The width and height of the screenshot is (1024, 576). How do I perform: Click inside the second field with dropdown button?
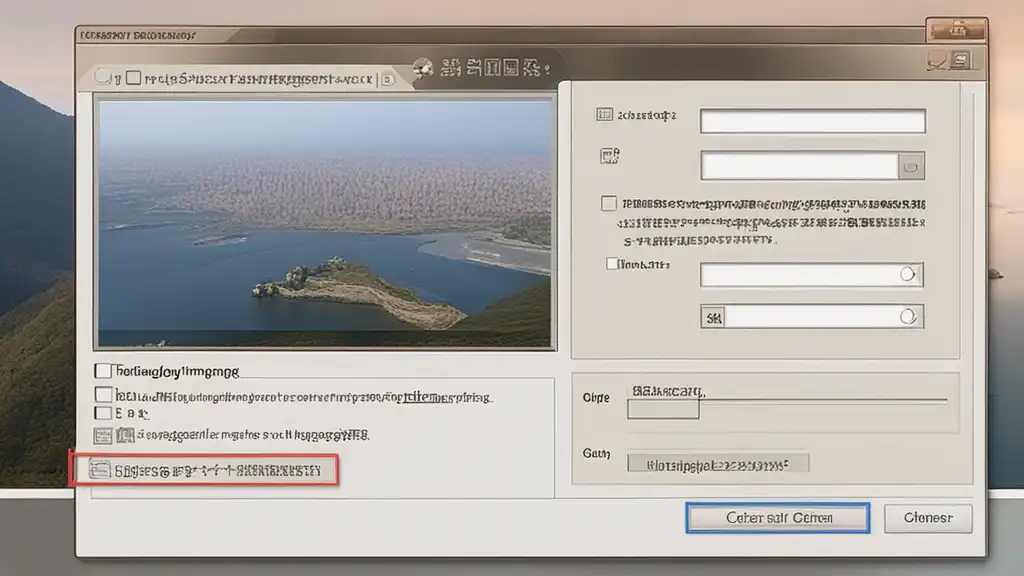800,166
